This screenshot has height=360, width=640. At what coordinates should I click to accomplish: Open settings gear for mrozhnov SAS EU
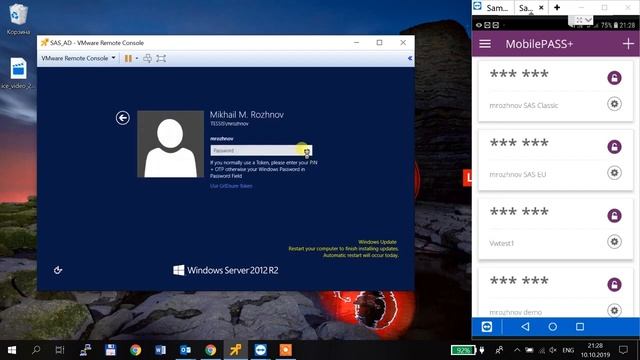[614, 173]
